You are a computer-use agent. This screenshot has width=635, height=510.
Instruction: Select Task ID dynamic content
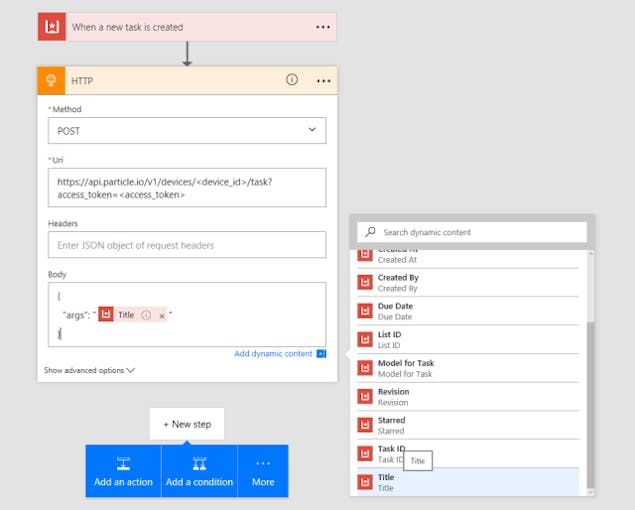tap(468, 453)
